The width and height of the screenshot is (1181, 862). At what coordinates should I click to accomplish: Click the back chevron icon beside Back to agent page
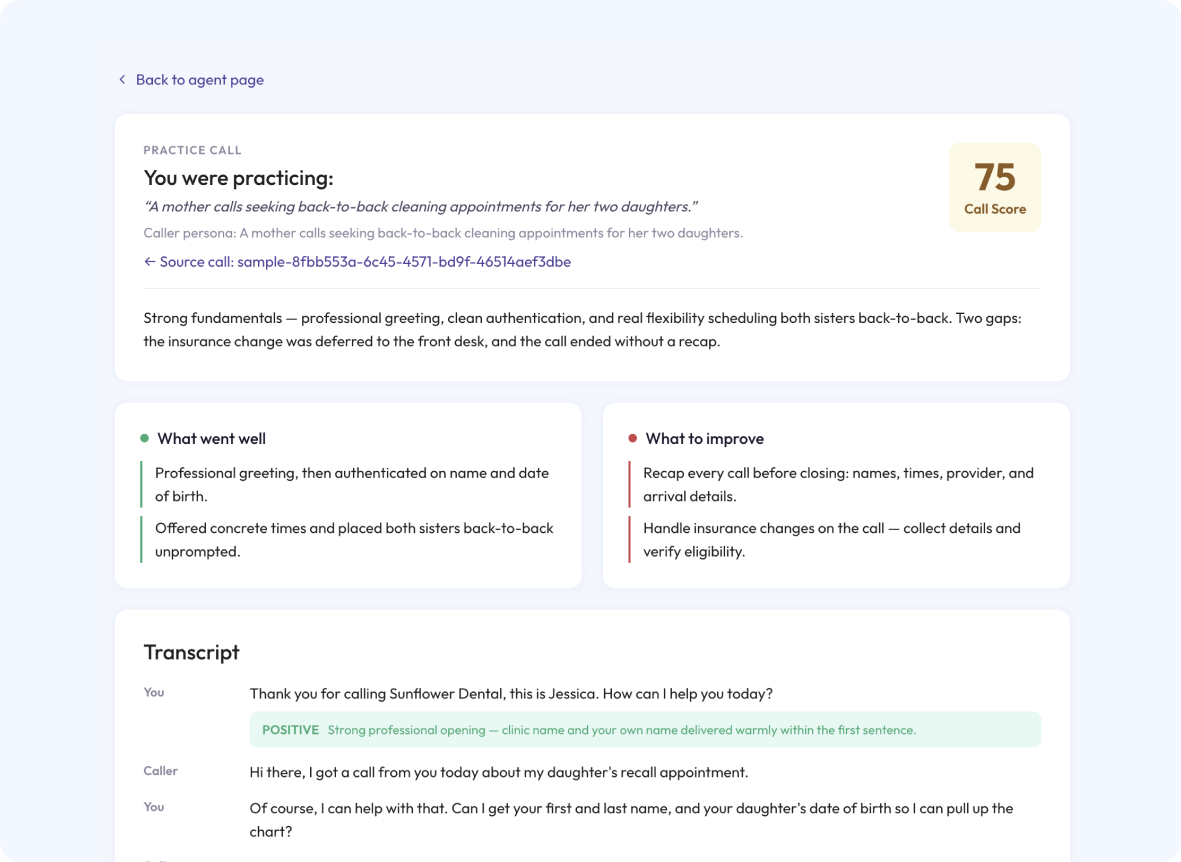[122, 79]
